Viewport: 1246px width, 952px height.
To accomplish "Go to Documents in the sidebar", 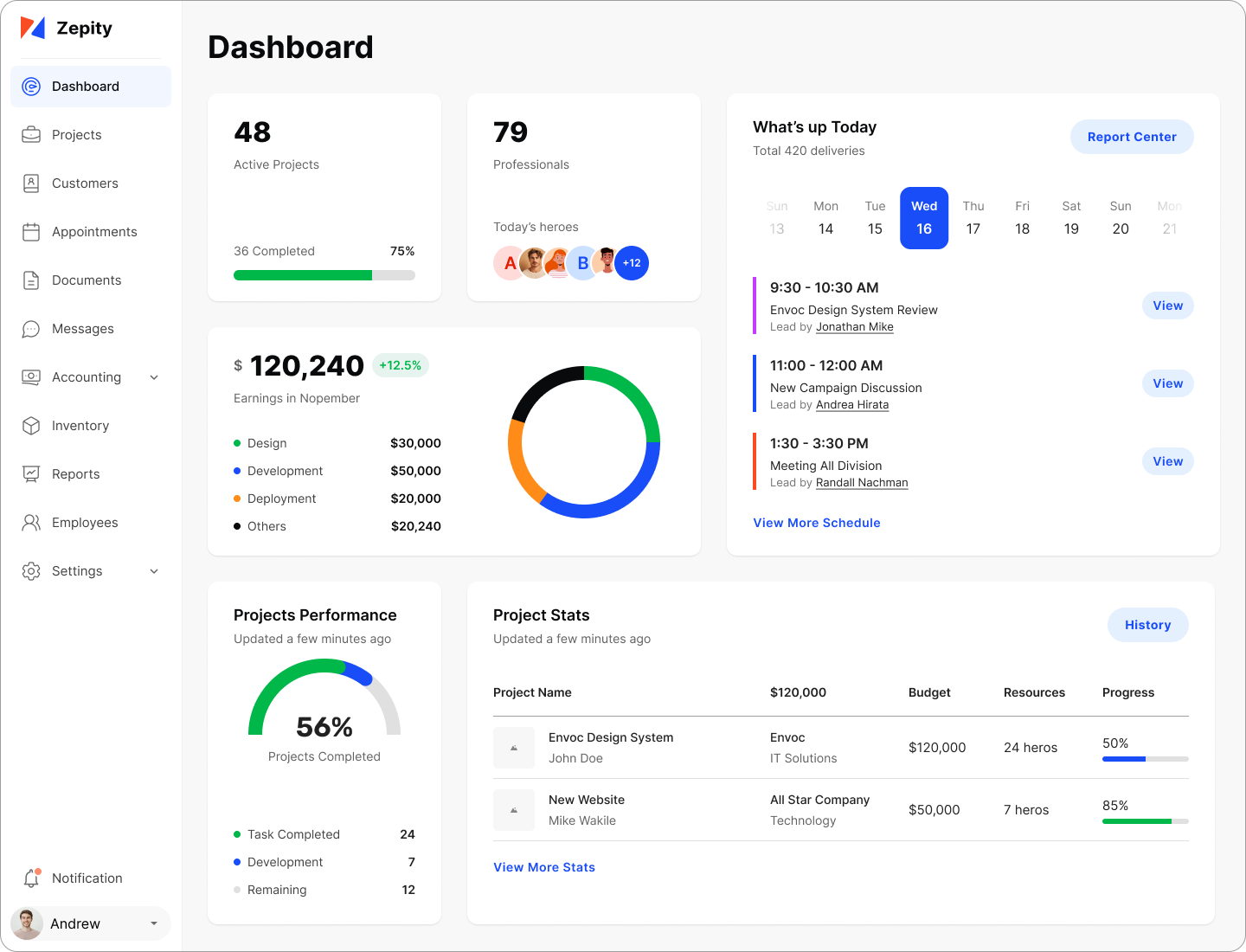I will coord(87,280).
